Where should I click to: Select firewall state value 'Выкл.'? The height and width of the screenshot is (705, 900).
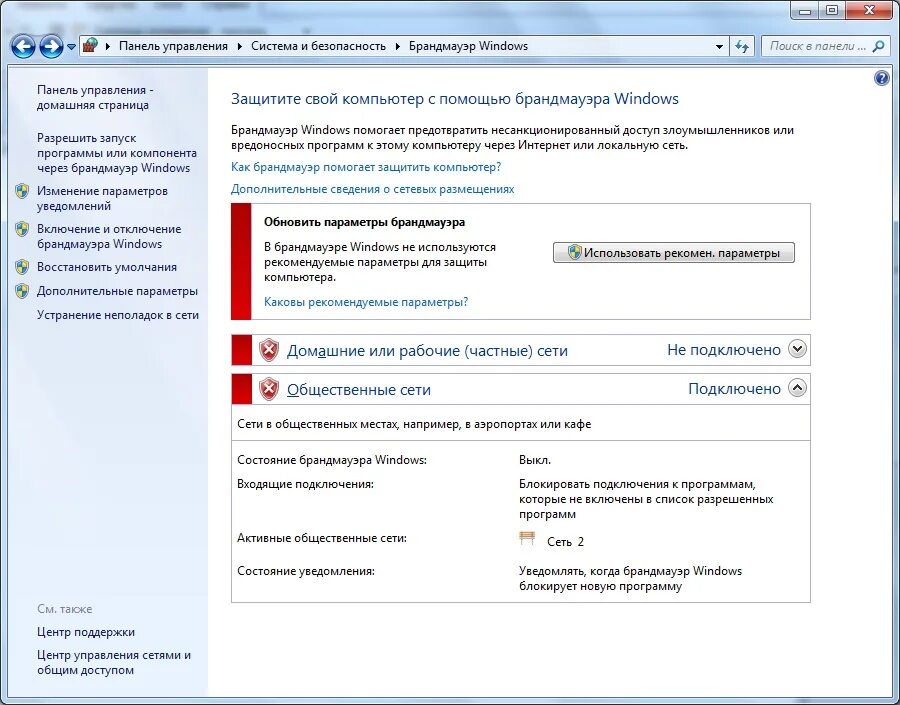[x=535, y=460]
